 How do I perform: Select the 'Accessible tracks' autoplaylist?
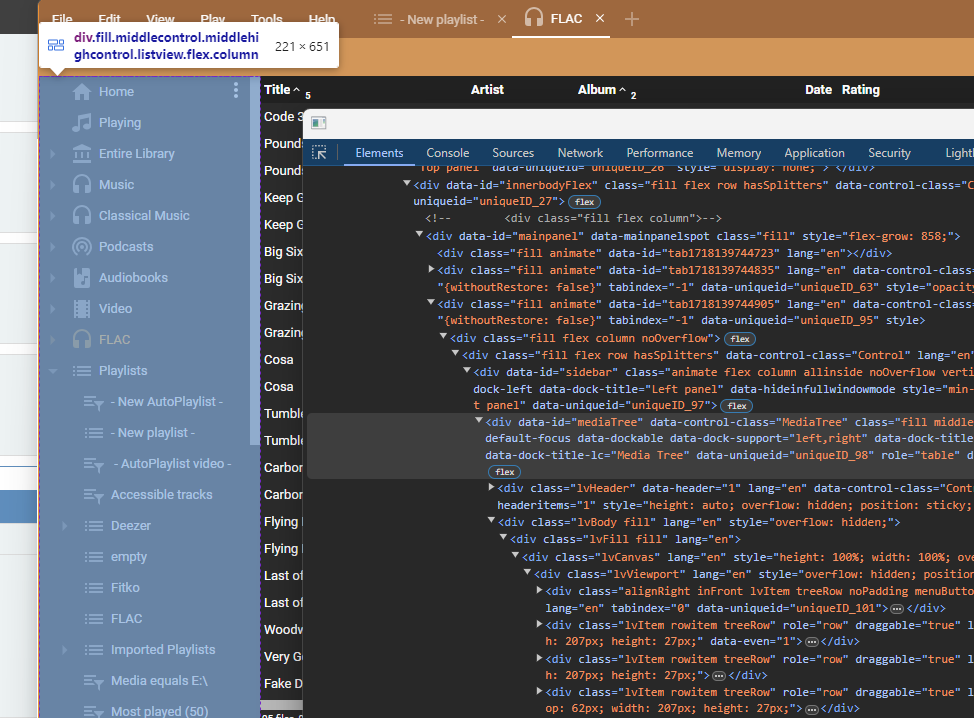coord(161,495)
